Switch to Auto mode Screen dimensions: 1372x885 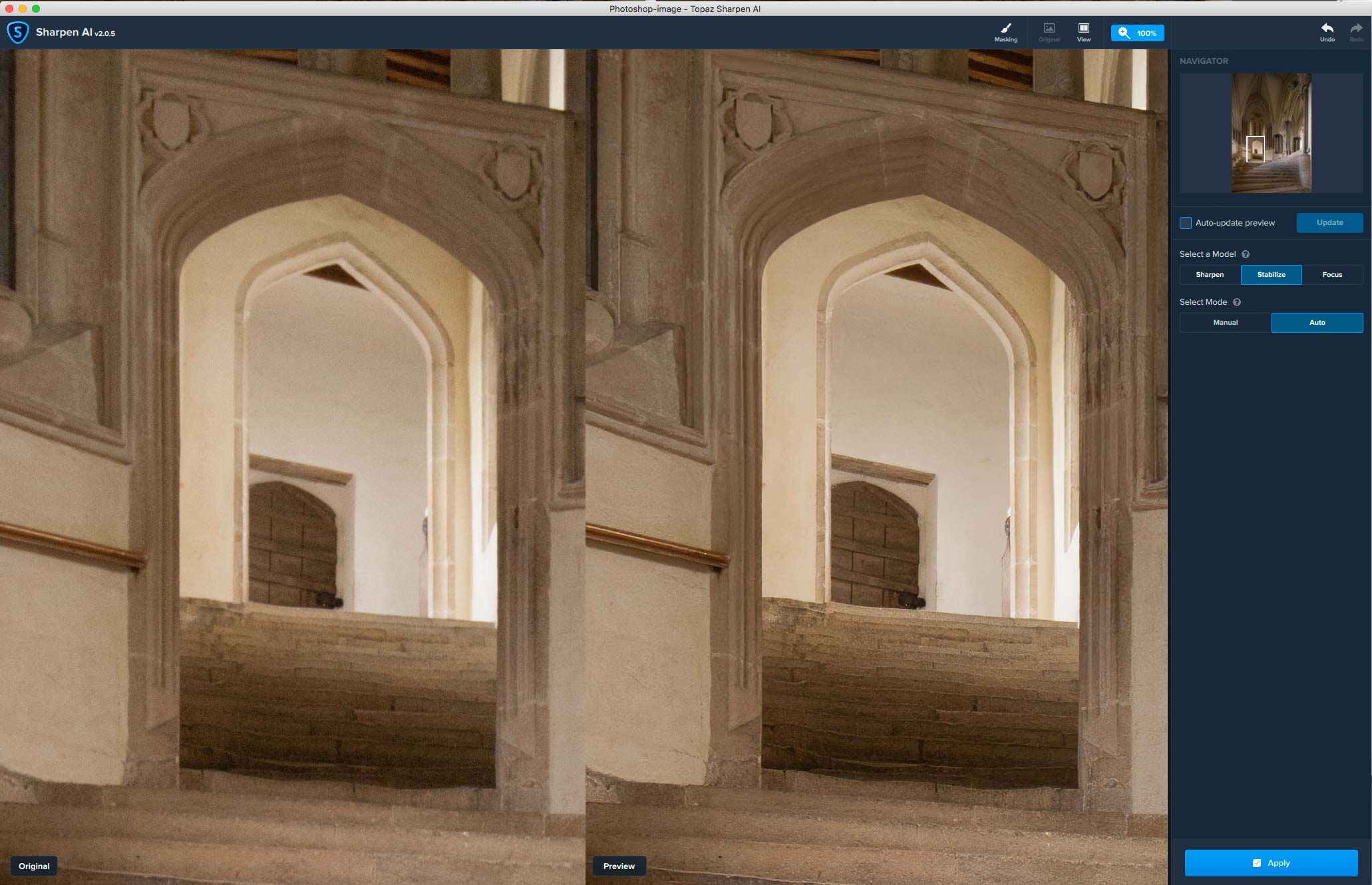[1317, 323]
